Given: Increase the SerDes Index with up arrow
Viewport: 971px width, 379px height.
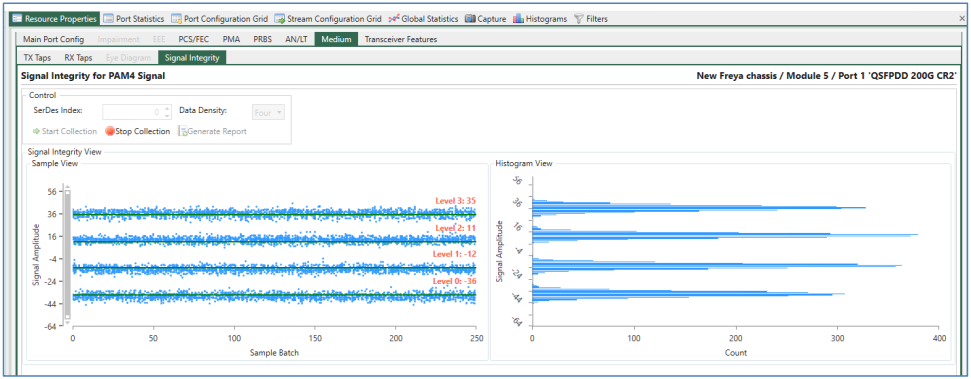Looking at the screenshot, I should [167, 108].
